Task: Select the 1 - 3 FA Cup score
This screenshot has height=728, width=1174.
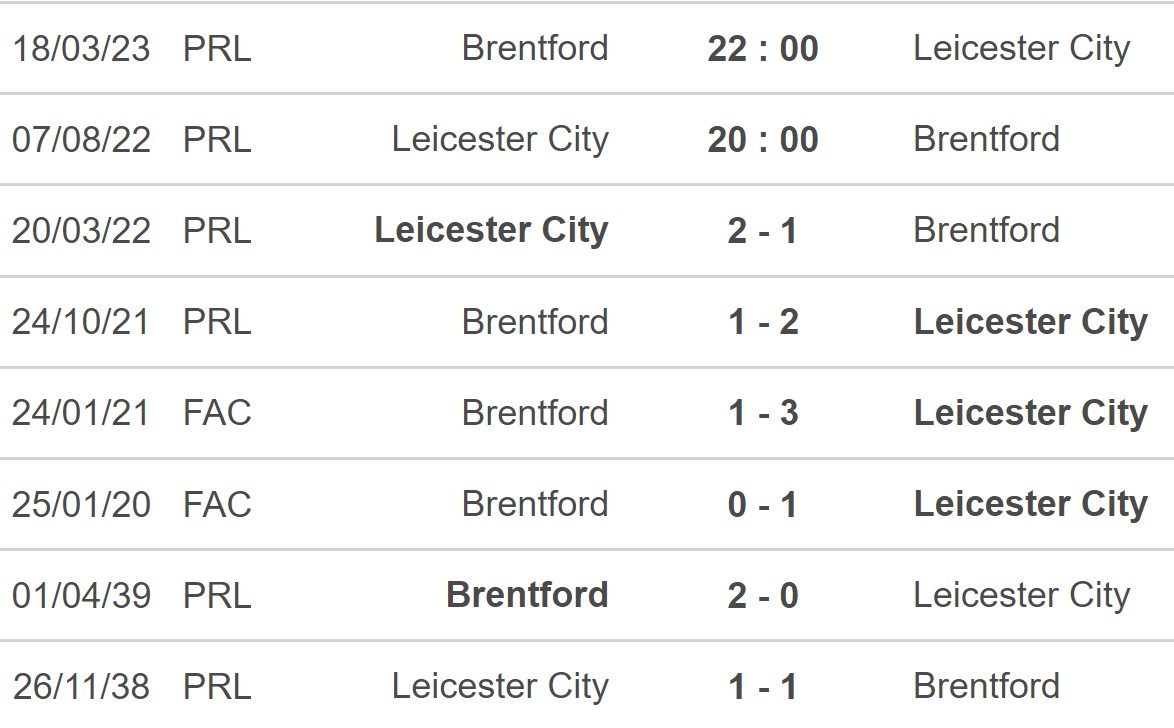Action: click(x=763, y=413)
